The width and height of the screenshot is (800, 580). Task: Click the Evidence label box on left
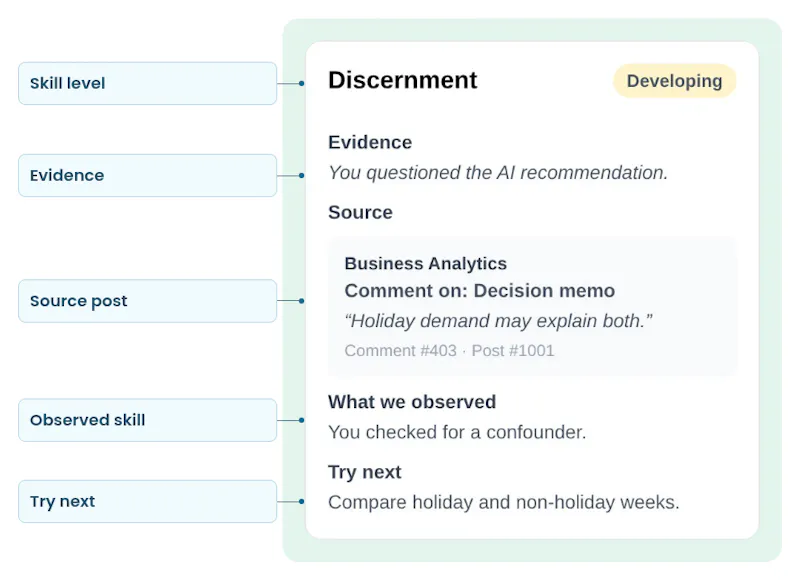coord(147,175)
